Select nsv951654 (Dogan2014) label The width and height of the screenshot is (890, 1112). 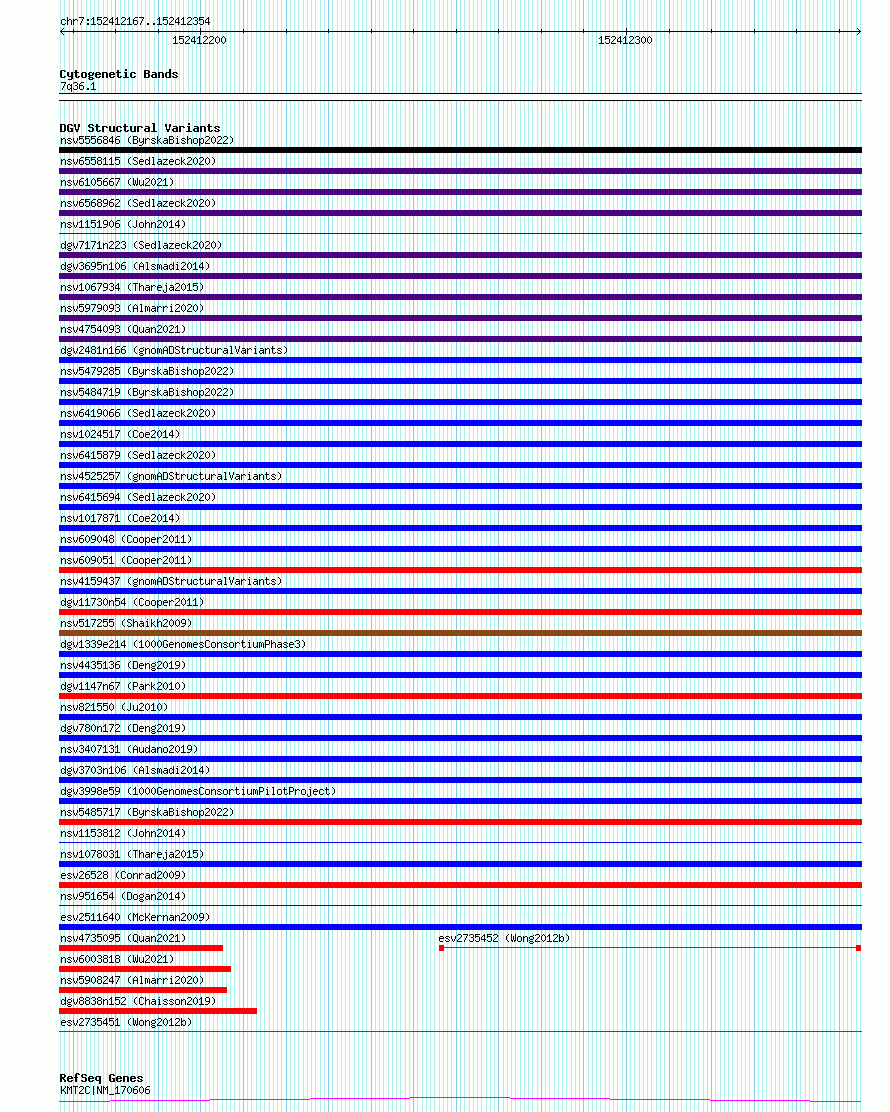tap(123, 896)
